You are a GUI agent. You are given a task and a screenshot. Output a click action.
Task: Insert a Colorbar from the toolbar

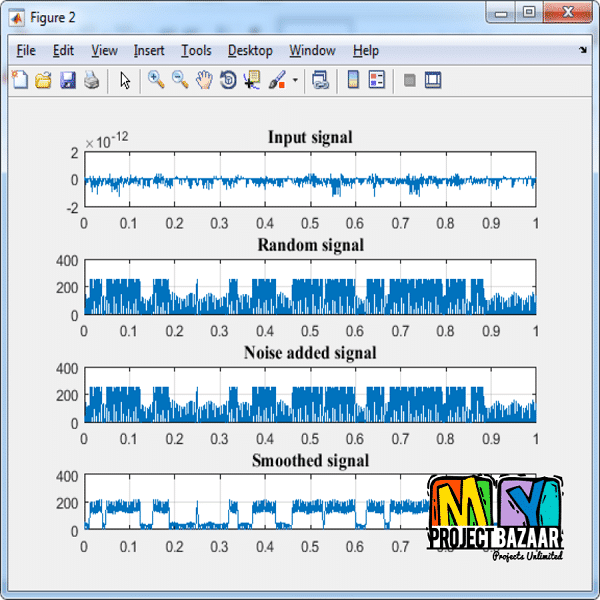coord(353,80)
